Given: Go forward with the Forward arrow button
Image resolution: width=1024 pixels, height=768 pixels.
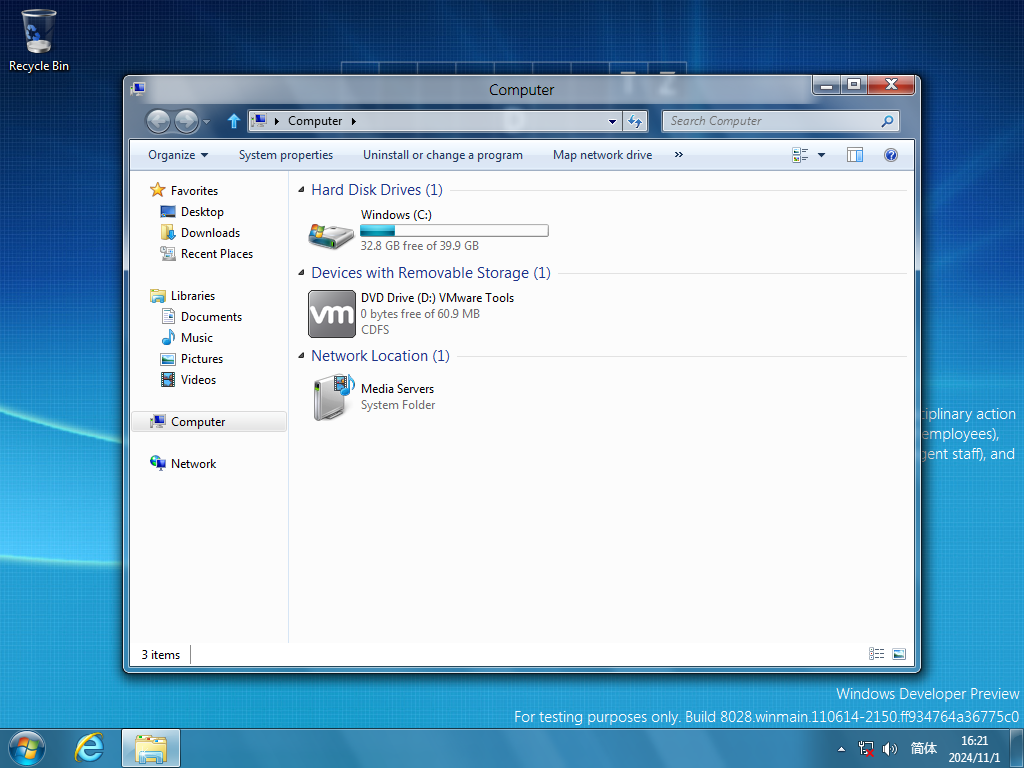Looking at the screenshot, I should pyautogui.click(x=187, y=121).
